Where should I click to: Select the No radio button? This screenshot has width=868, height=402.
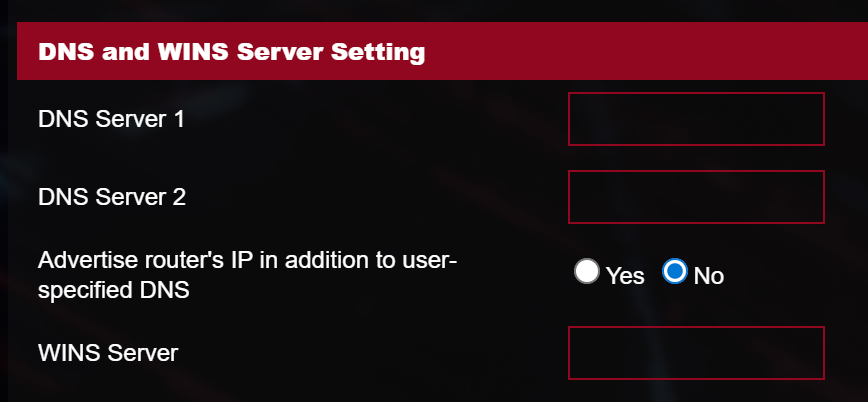coord(675,271)
